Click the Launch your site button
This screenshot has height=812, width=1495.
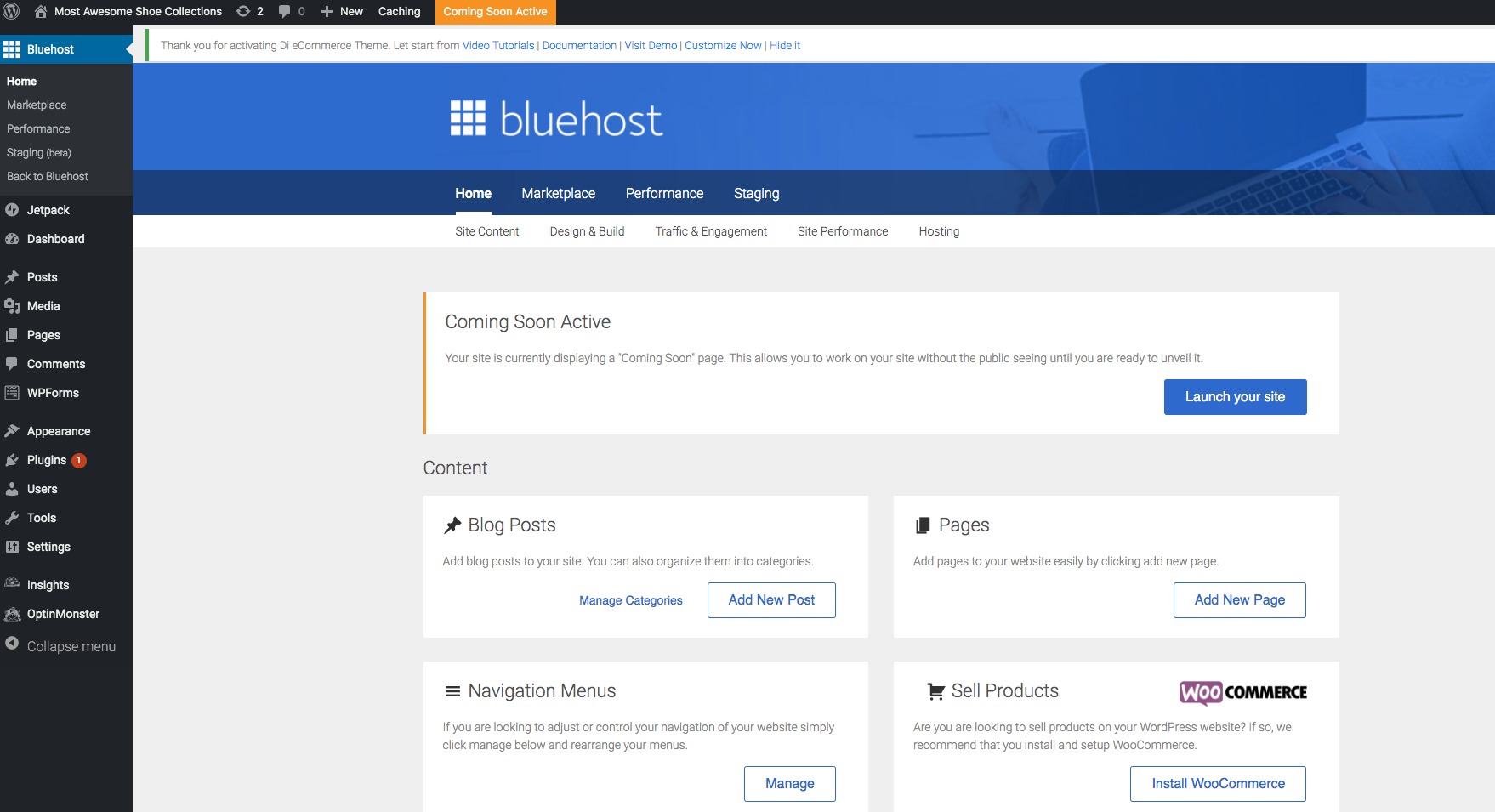[1235, 397]
